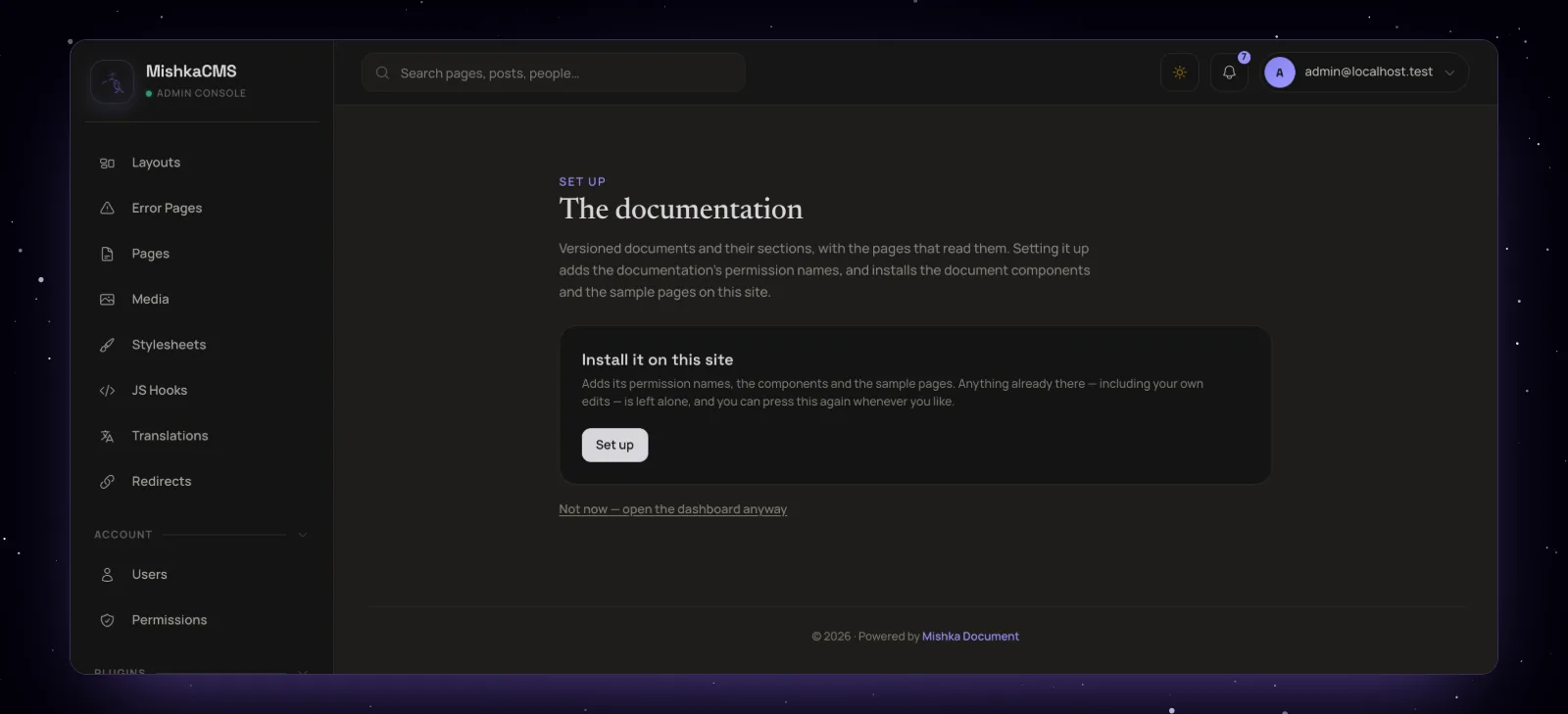Screen dimensions: 1568x714
Task: Click the 'Install it on this site' heading
Action: [658, 360]
